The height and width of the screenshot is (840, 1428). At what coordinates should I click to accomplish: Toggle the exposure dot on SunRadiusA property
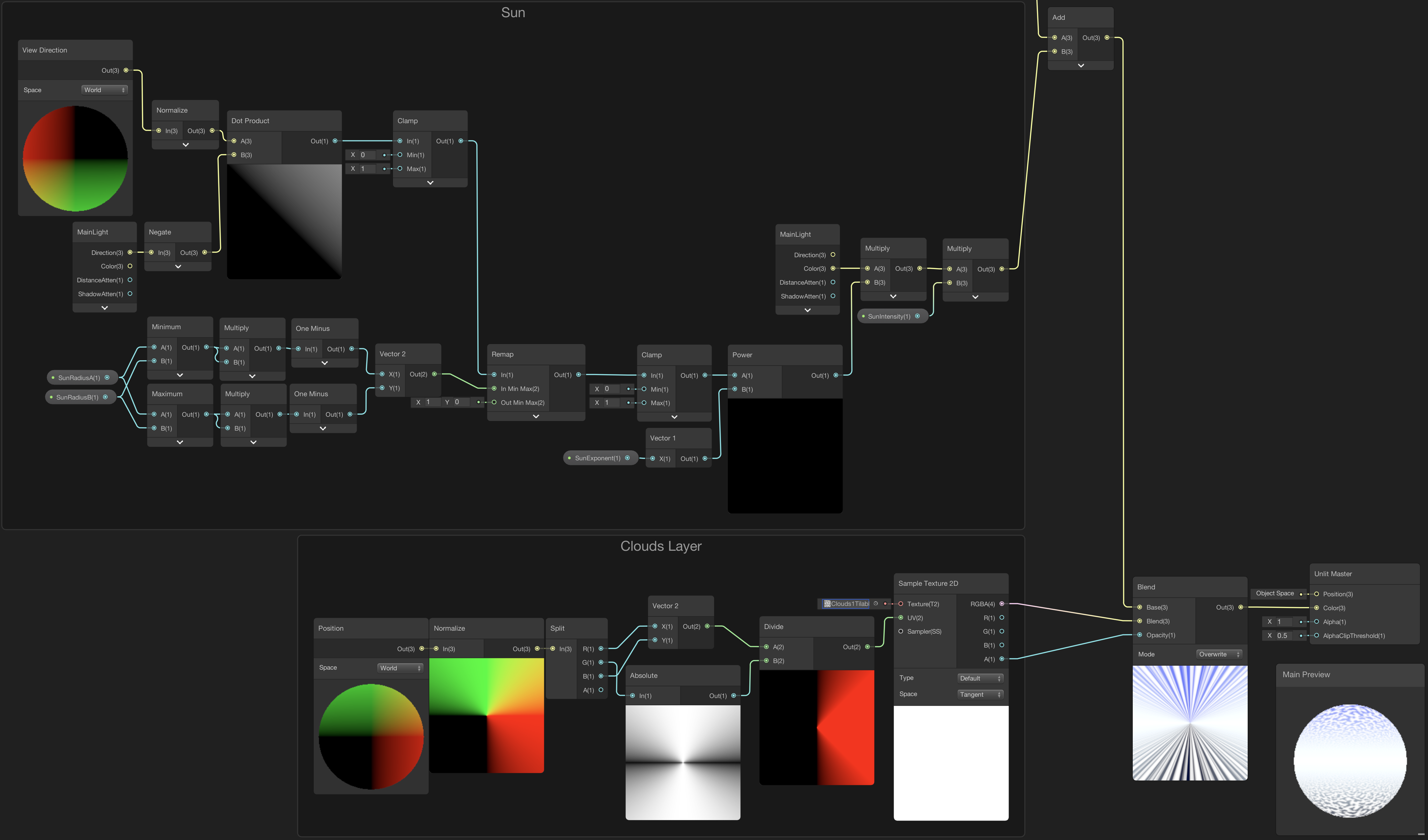tap(53, 377)
